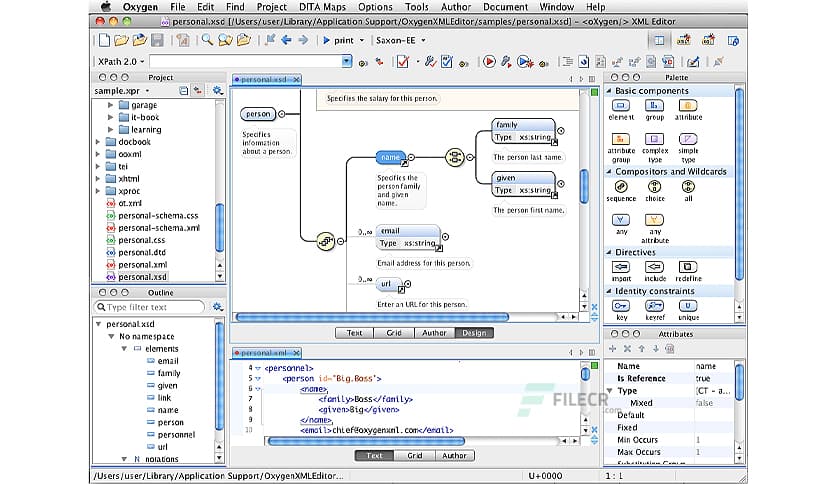The image size is (836, 484).
Task: Toggle expand circle beside email element
Action: [x=445, y=237]
